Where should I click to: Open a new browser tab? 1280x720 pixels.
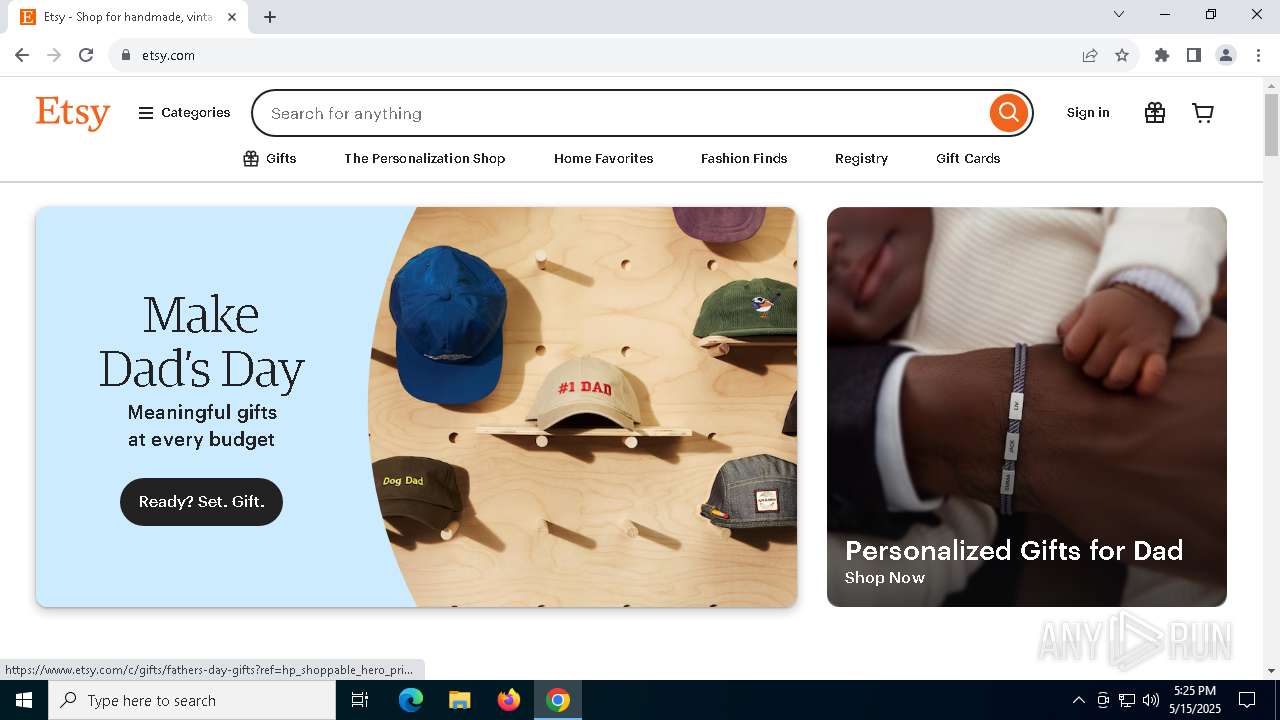(270, 17)
